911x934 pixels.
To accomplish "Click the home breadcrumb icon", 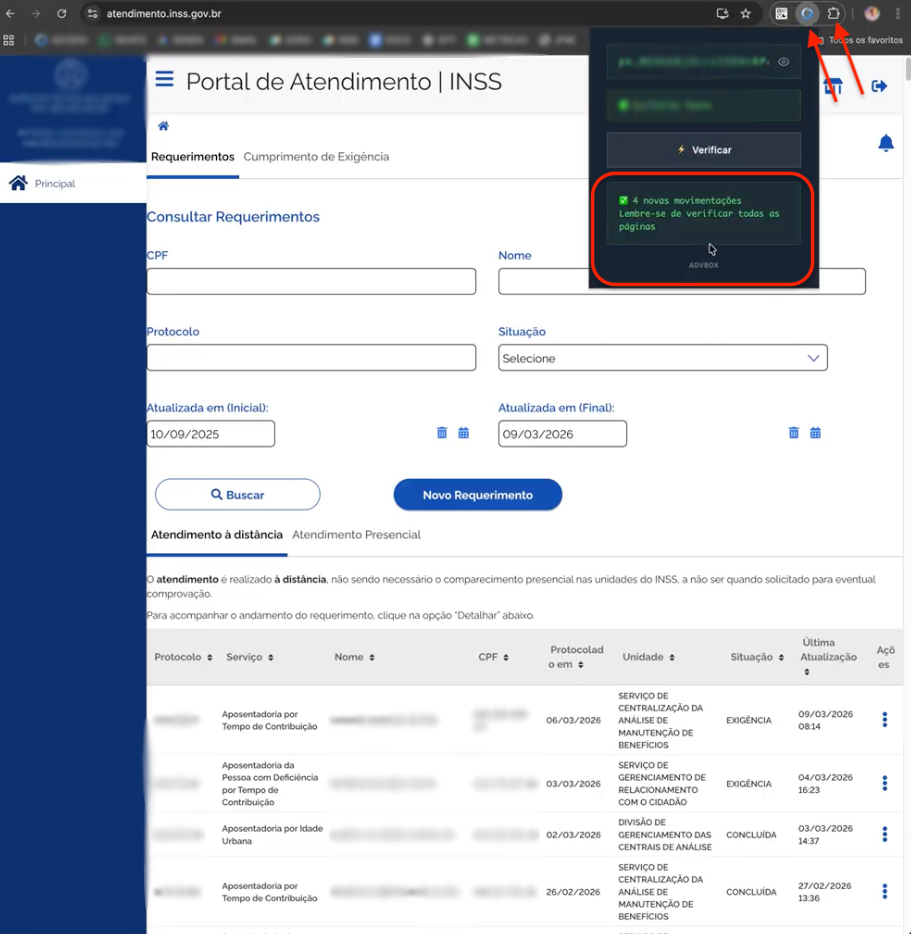I will (x=163, y=126).
